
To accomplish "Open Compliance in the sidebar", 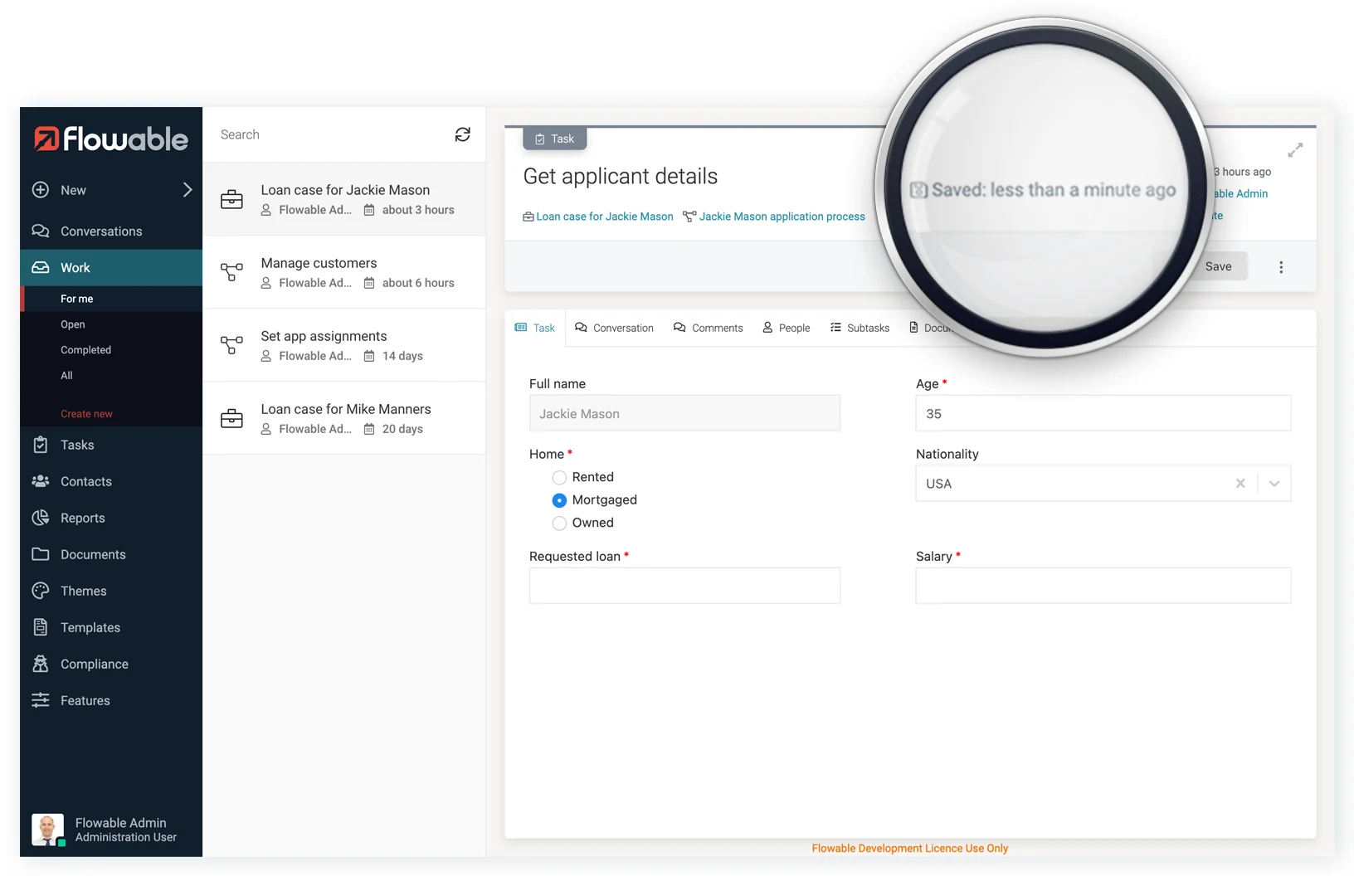I will [111, 665].
